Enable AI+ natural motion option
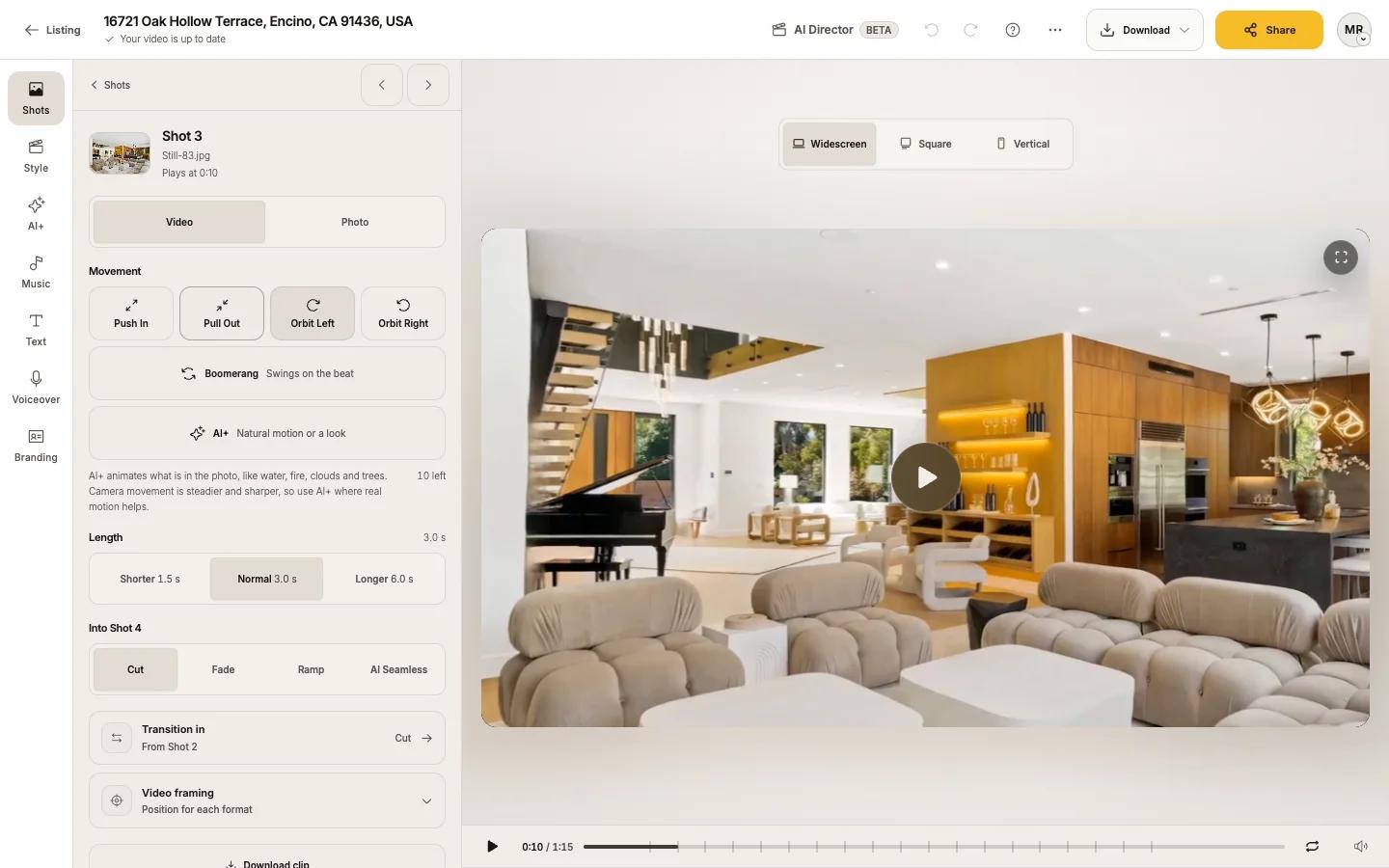This screenshot has height=868, width=1389. pos(267,433)
